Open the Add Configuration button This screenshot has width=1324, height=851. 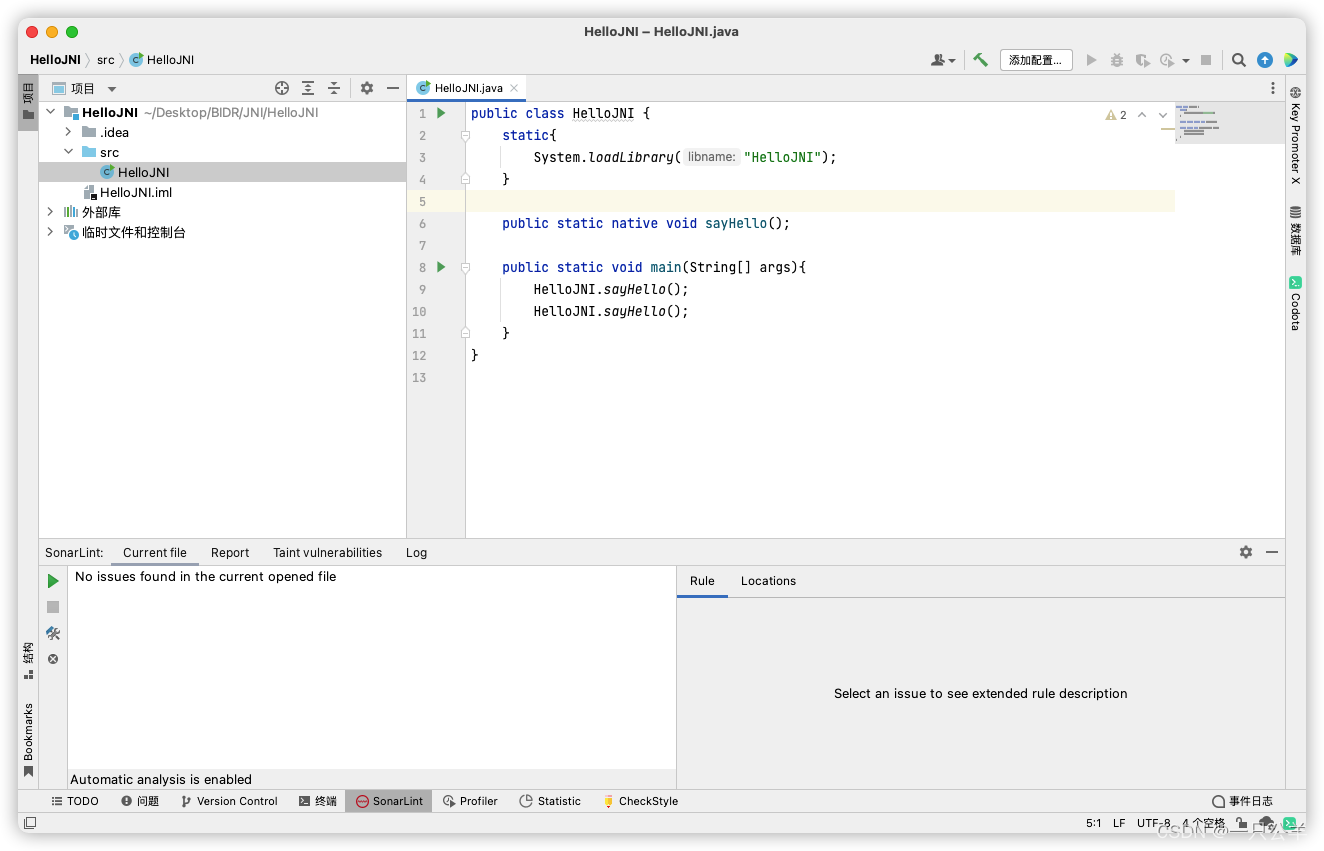click(1036, 60)
